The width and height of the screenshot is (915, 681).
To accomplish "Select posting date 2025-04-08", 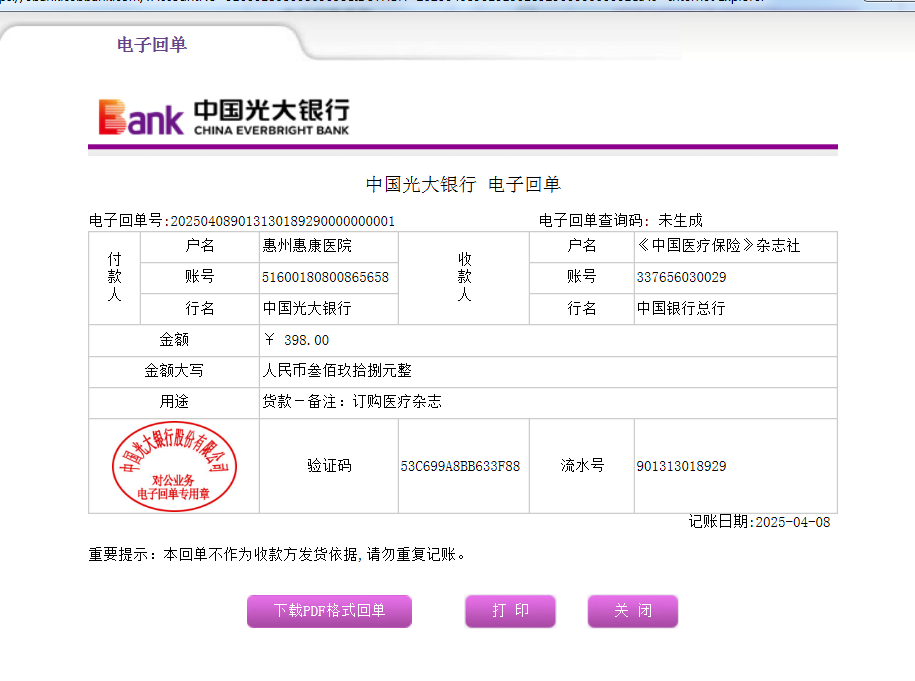I will 792,522.
